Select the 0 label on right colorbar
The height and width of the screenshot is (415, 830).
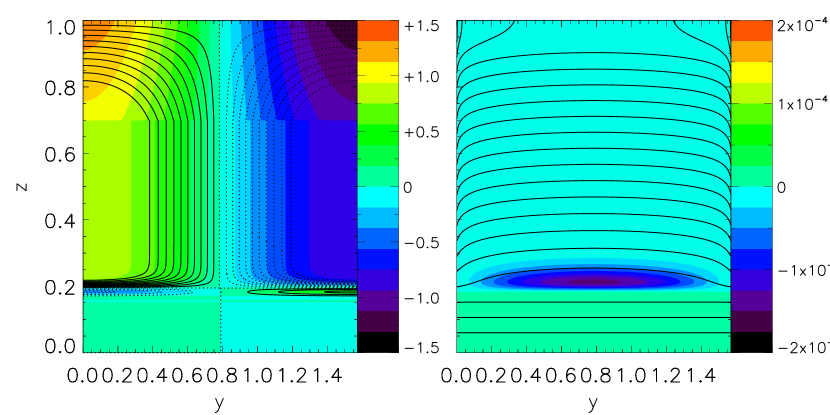(x=781, y=188)
